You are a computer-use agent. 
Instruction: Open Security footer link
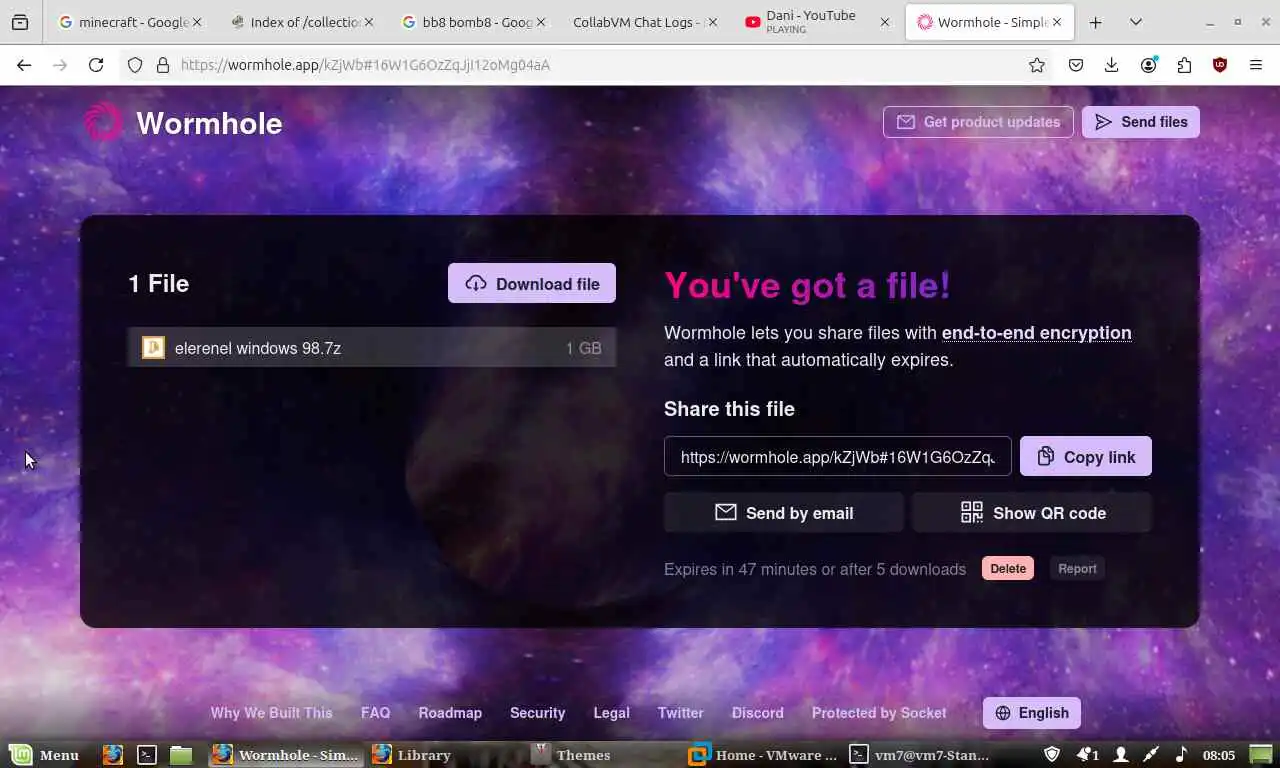tap(538, 713)
